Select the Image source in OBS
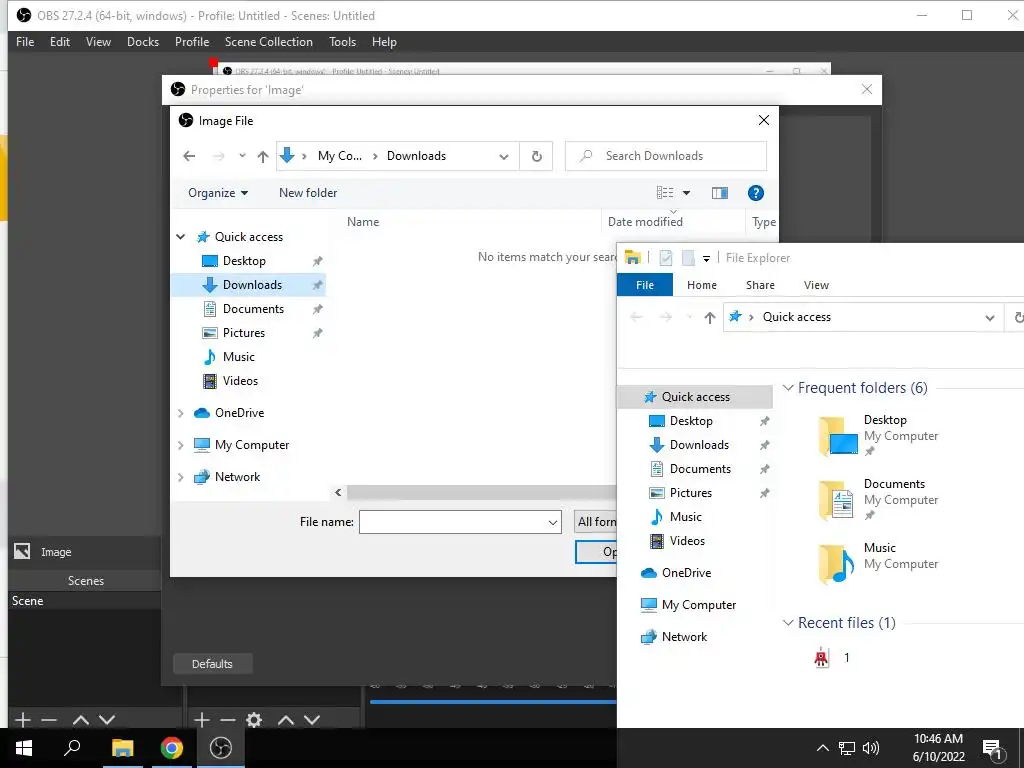 pos(56,552)
